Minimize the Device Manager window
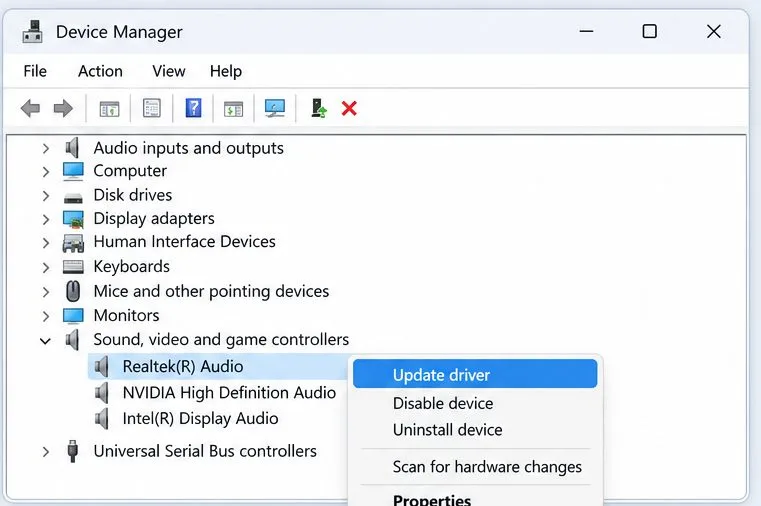761x506 pixels. (586, 32)
